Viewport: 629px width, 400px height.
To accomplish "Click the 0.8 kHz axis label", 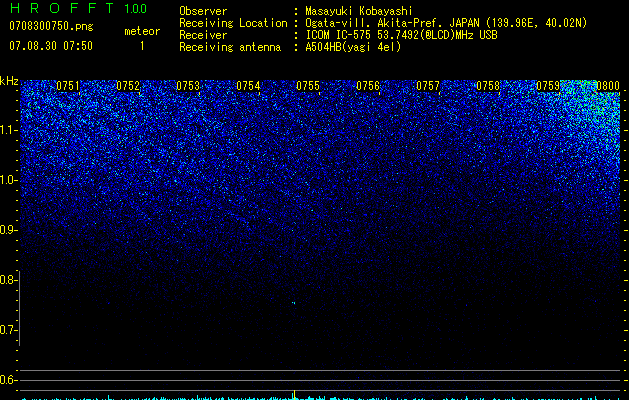I will (8, 280).
